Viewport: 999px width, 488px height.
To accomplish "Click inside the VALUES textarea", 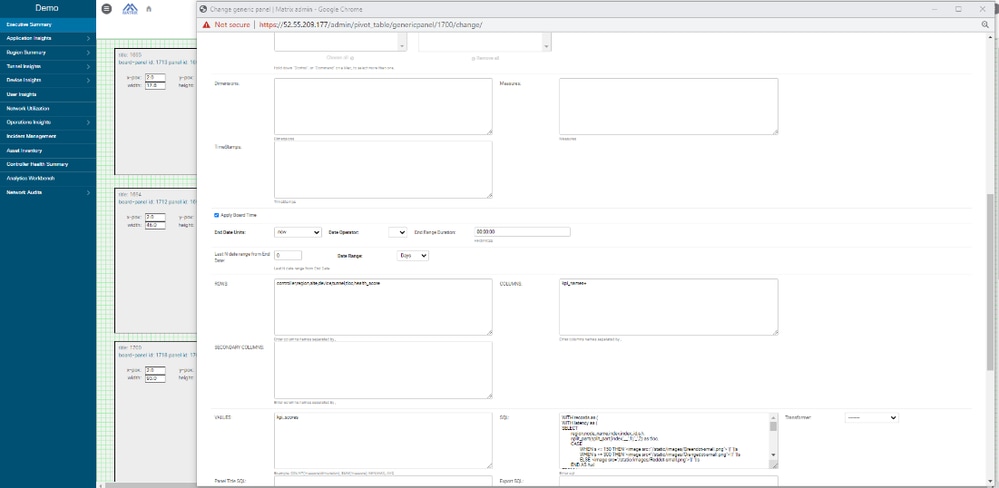I will (383, 441).
